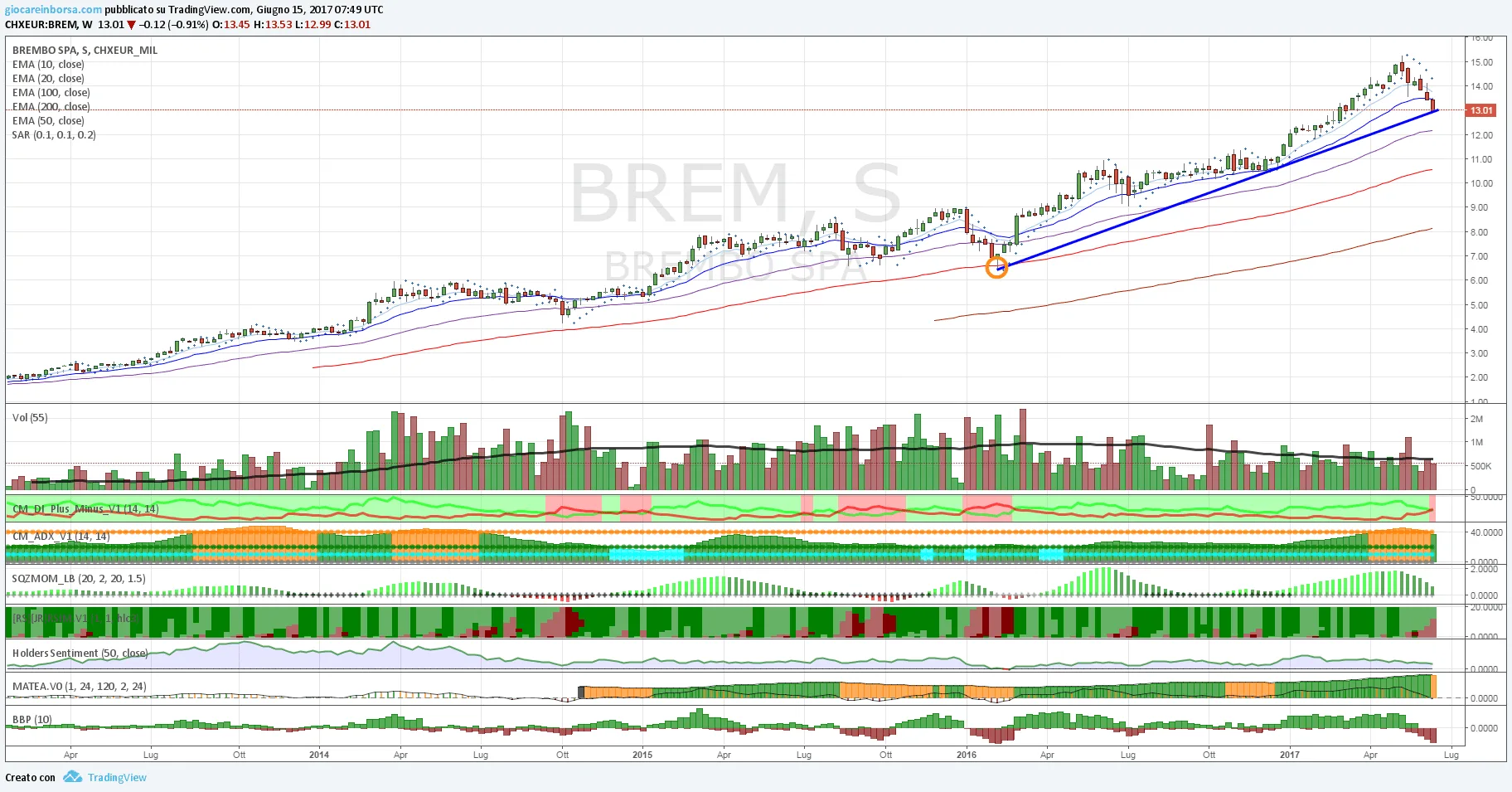Click the 500K mark on the volume axis
Screen dimensions: 1512x792
(1480, 466)
